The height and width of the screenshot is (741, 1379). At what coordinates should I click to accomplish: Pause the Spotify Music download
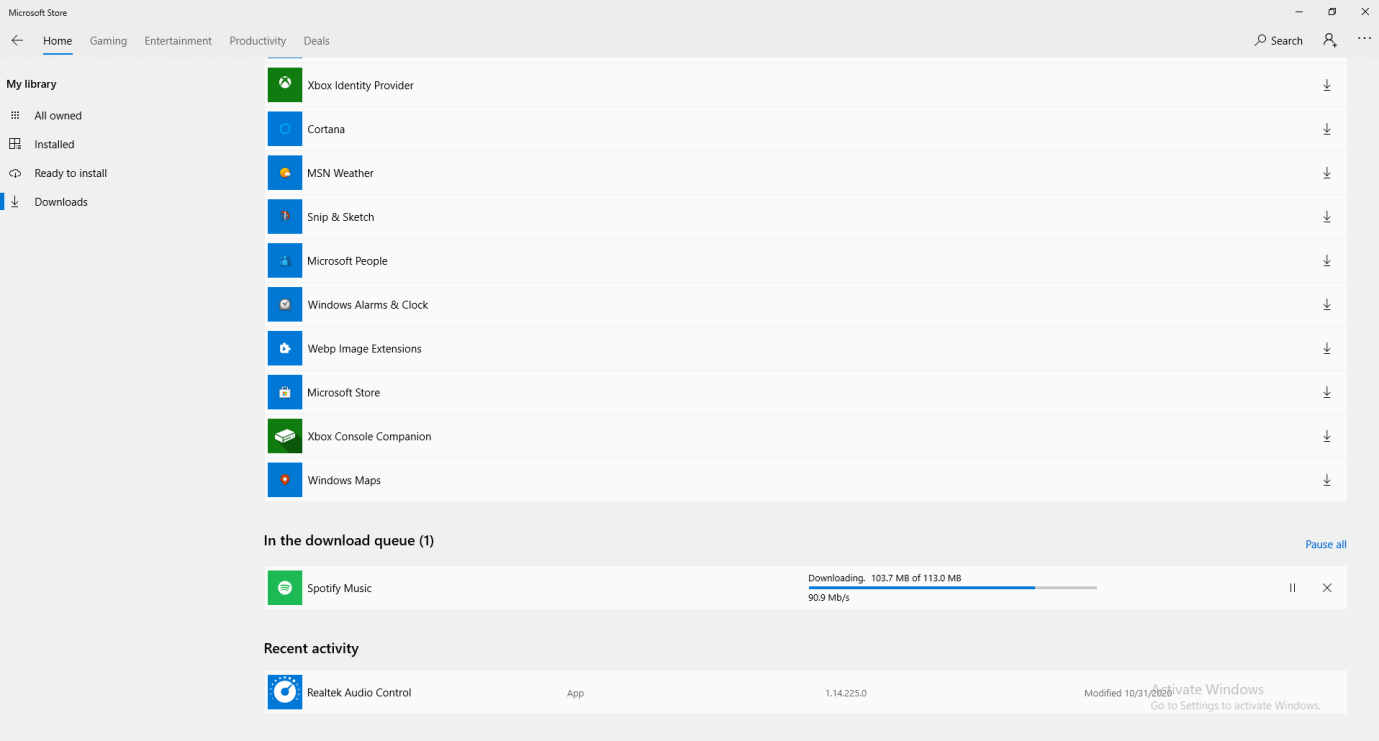[x=1292, y=588]
